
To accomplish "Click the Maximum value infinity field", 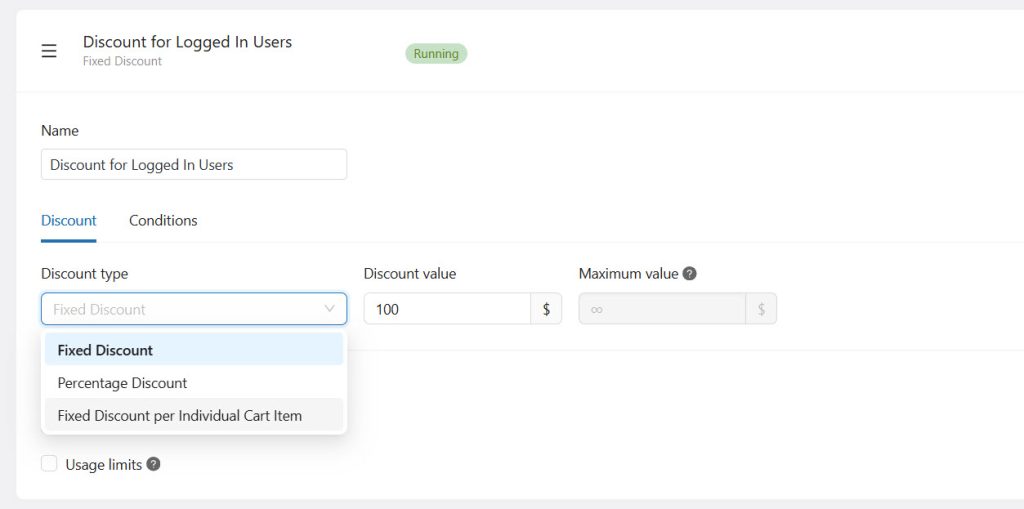I will coord(662,309).
